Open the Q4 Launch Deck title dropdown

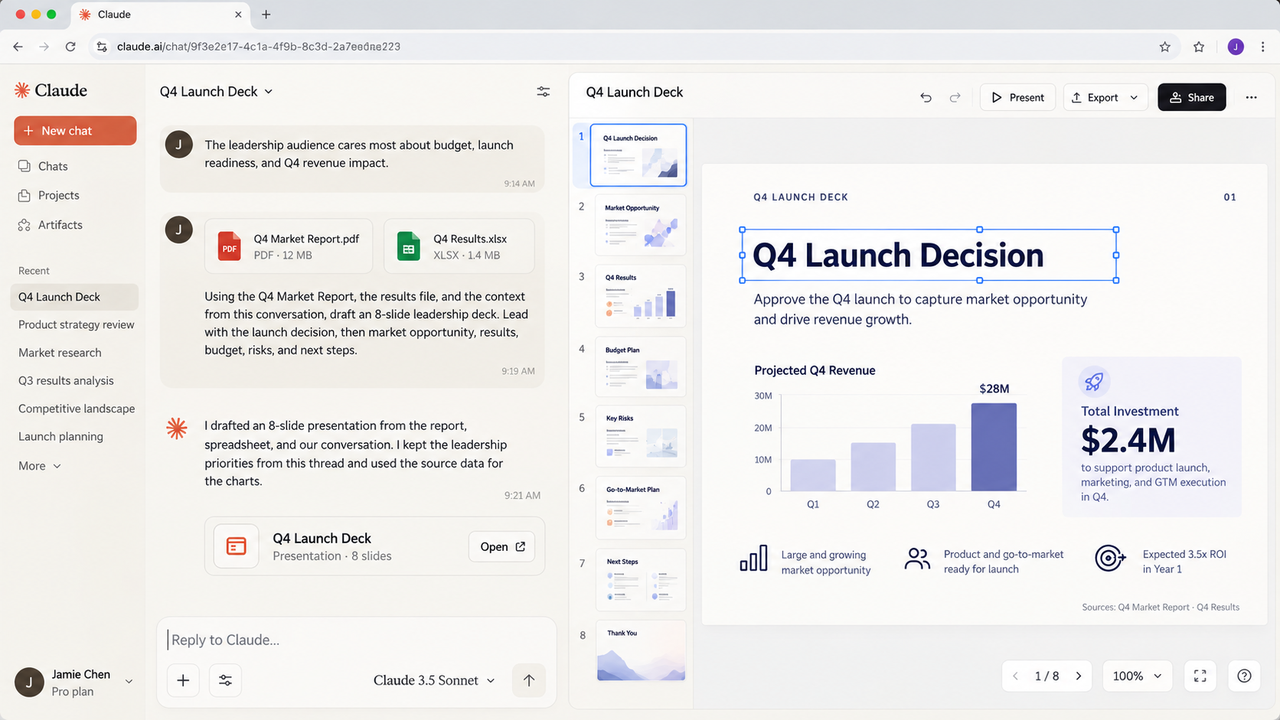tap(216, 91)
